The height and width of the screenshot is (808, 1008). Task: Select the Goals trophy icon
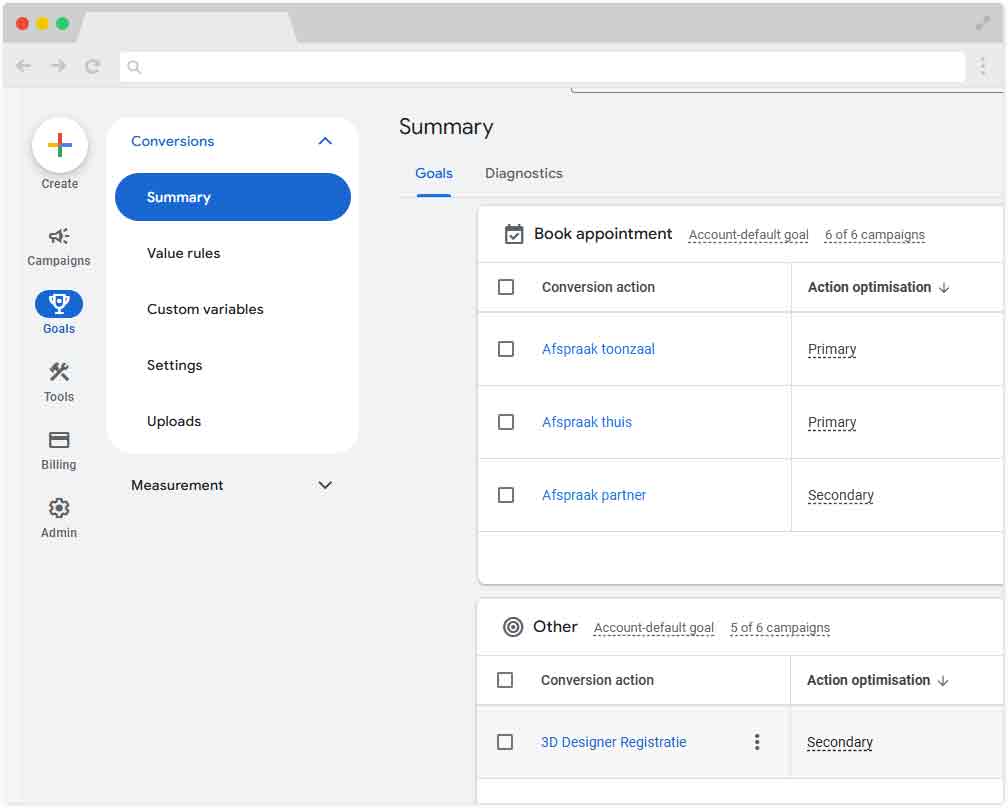pos(59,303)
